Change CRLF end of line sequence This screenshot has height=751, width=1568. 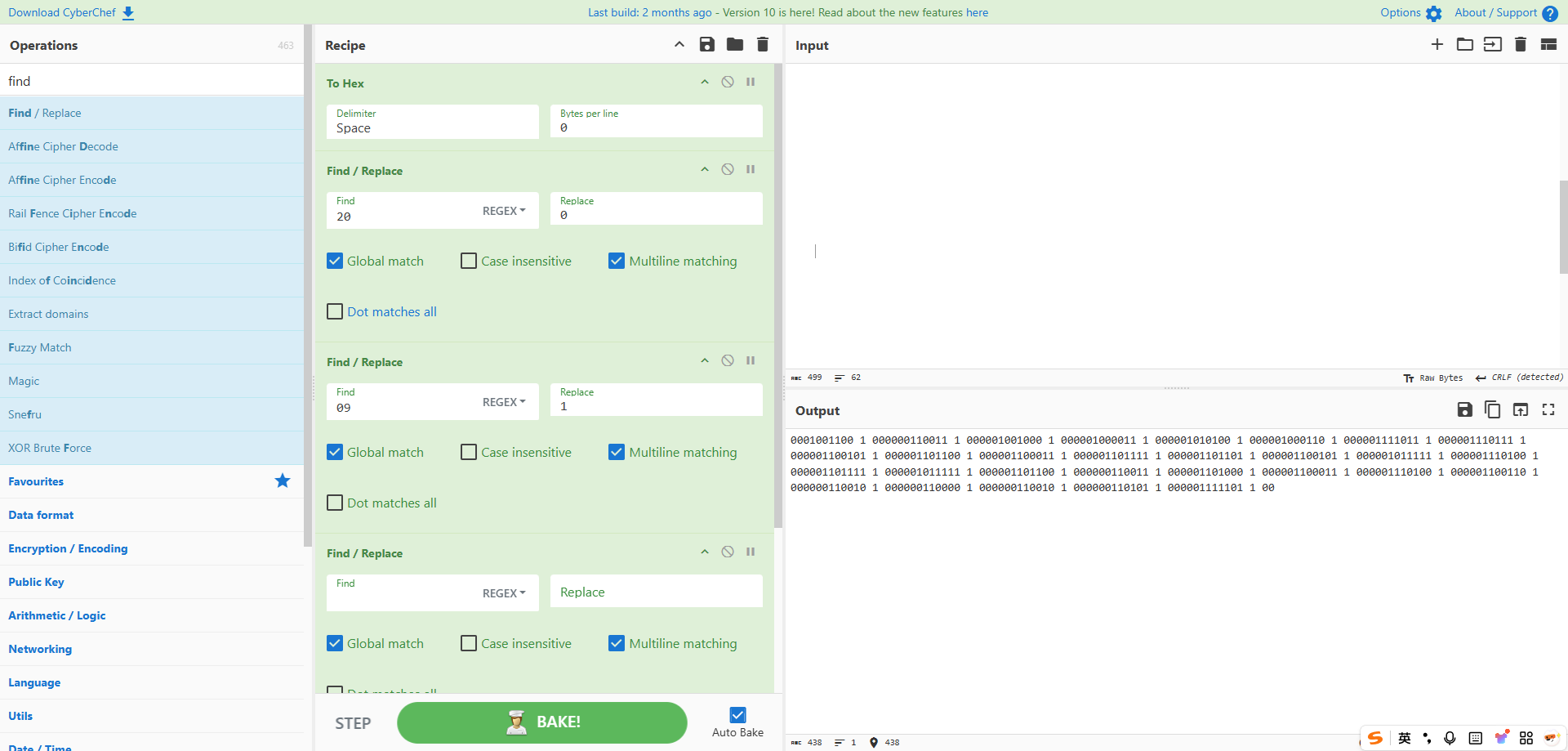pyautogui.click(x=1519, y=378)
